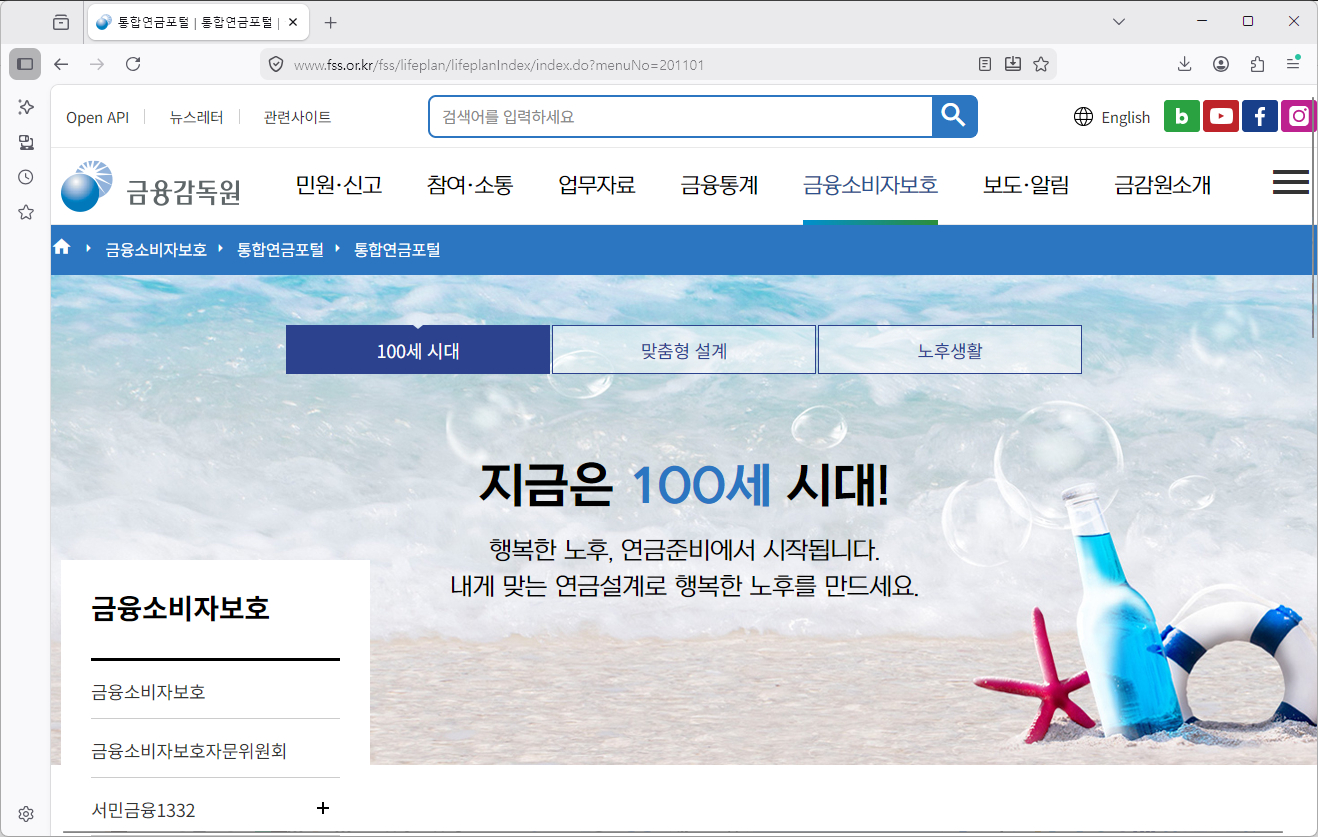1318x837 pixels.
Task: Expand the 서민금융1332 sidebar item
Action: coord(322,808)
